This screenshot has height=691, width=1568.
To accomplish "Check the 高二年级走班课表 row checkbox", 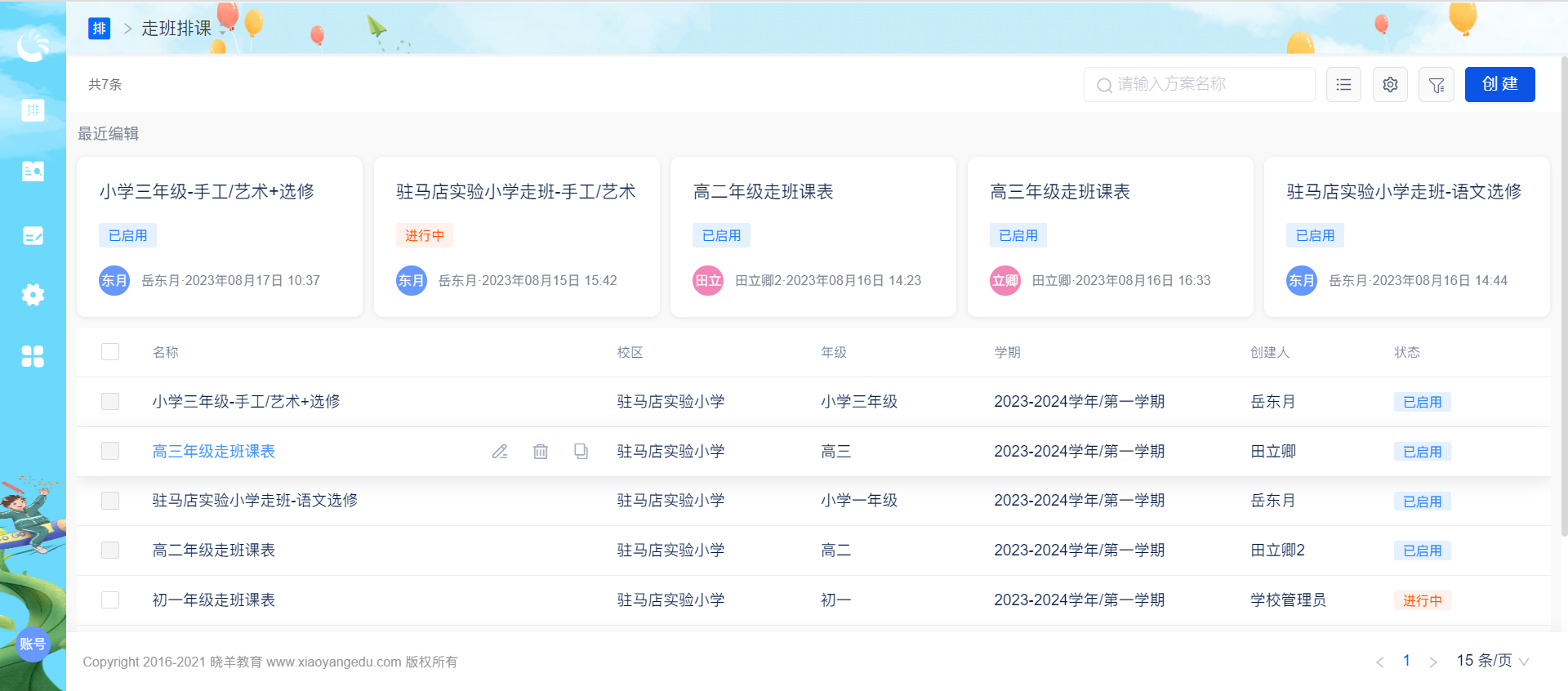I will click(110, 550).
